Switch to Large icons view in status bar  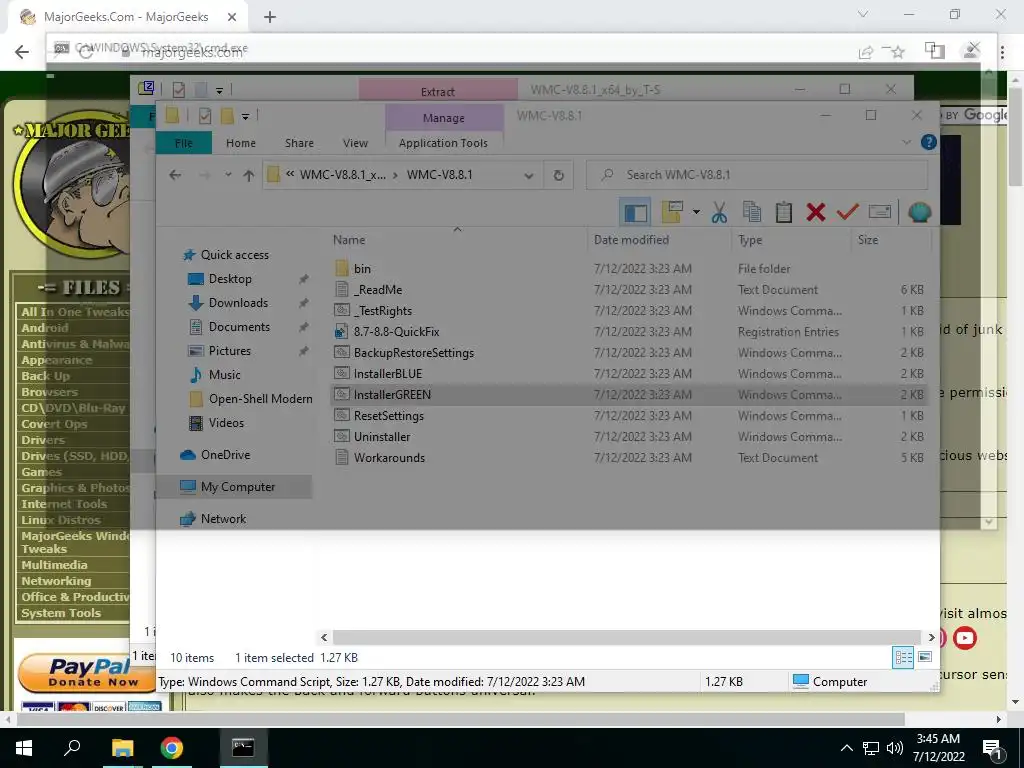[925, 657]
